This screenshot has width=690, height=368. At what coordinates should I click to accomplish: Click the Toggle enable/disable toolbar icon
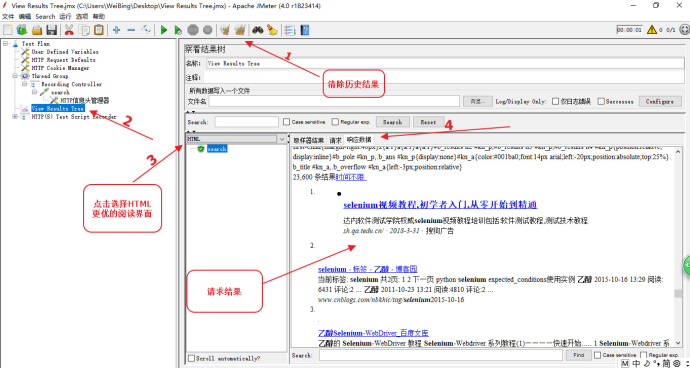coord(146,30)
